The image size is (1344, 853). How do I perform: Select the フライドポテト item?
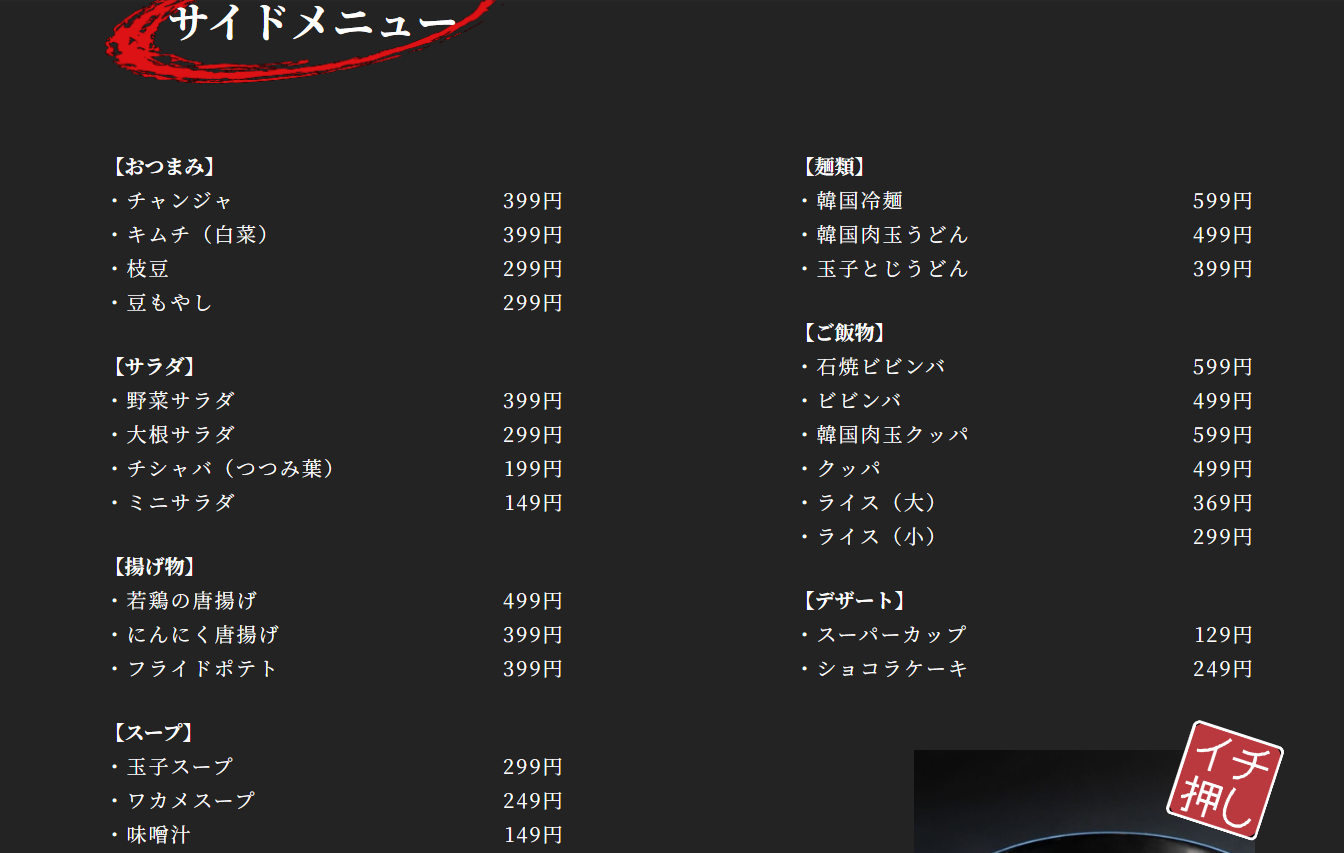pos(202,669)
